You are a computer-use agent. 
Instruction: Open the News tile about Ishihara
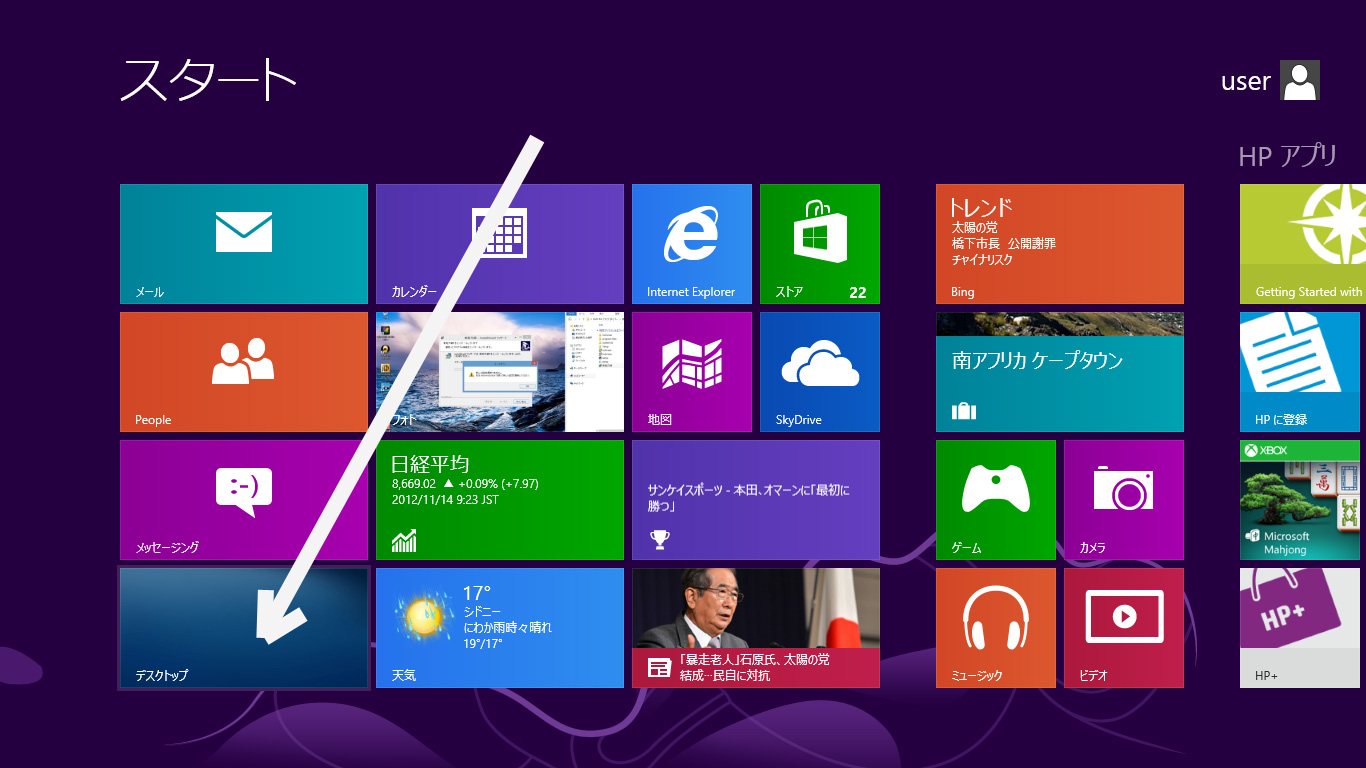756,628
